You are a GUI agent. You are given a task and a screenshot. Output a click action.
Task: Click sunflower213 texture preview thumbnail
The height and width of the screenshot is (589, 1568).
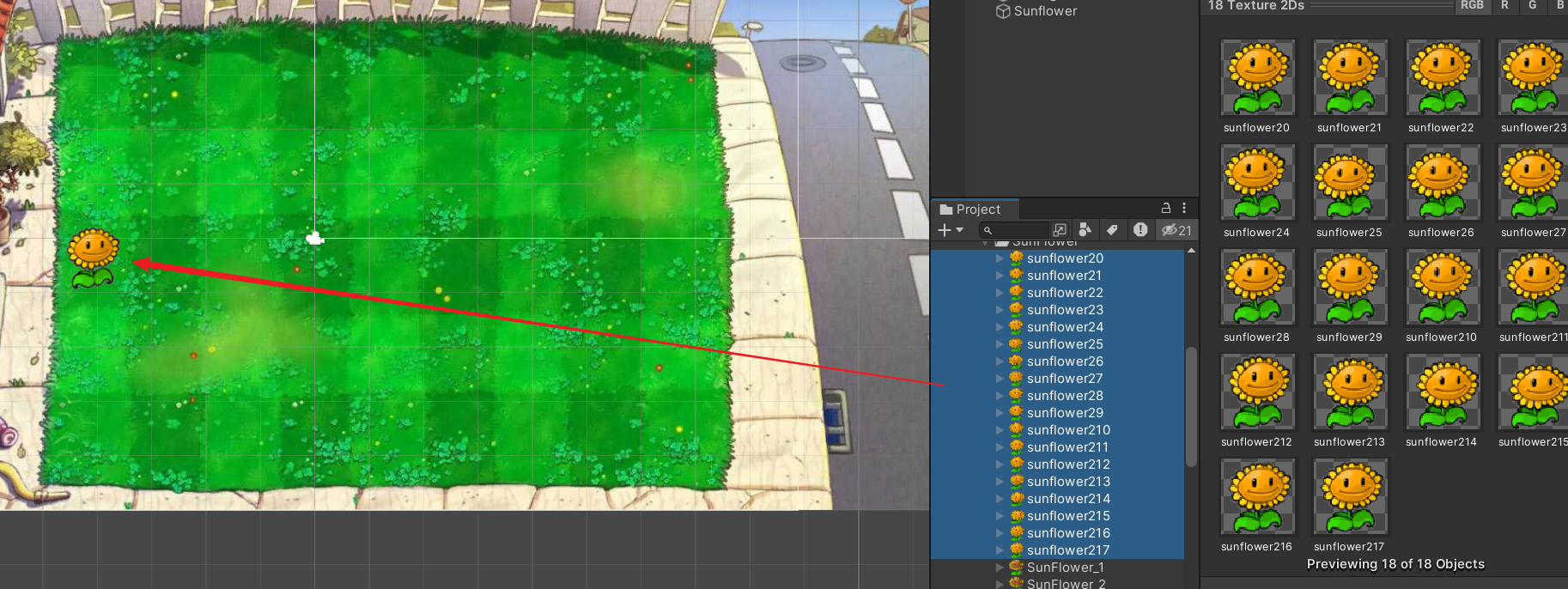(1350, 392)
